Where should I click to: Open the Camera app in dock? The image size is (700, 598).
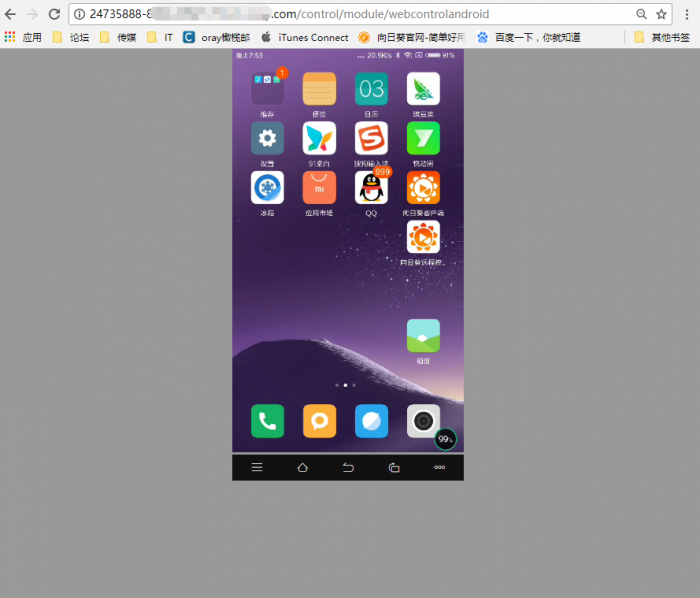(x=423, y=421)
